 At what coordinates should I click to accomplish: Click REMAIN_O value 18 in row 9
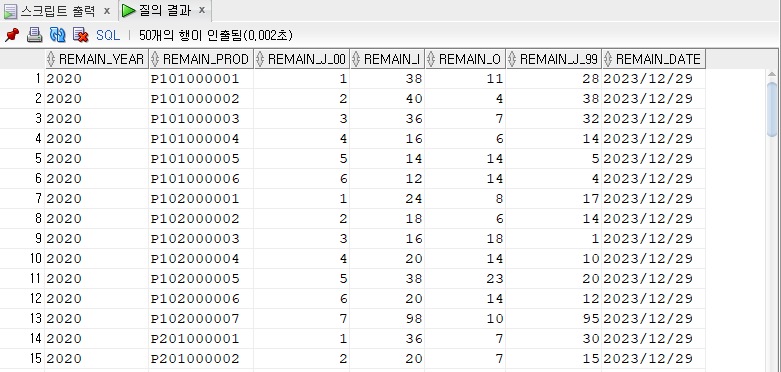point(465,239)
